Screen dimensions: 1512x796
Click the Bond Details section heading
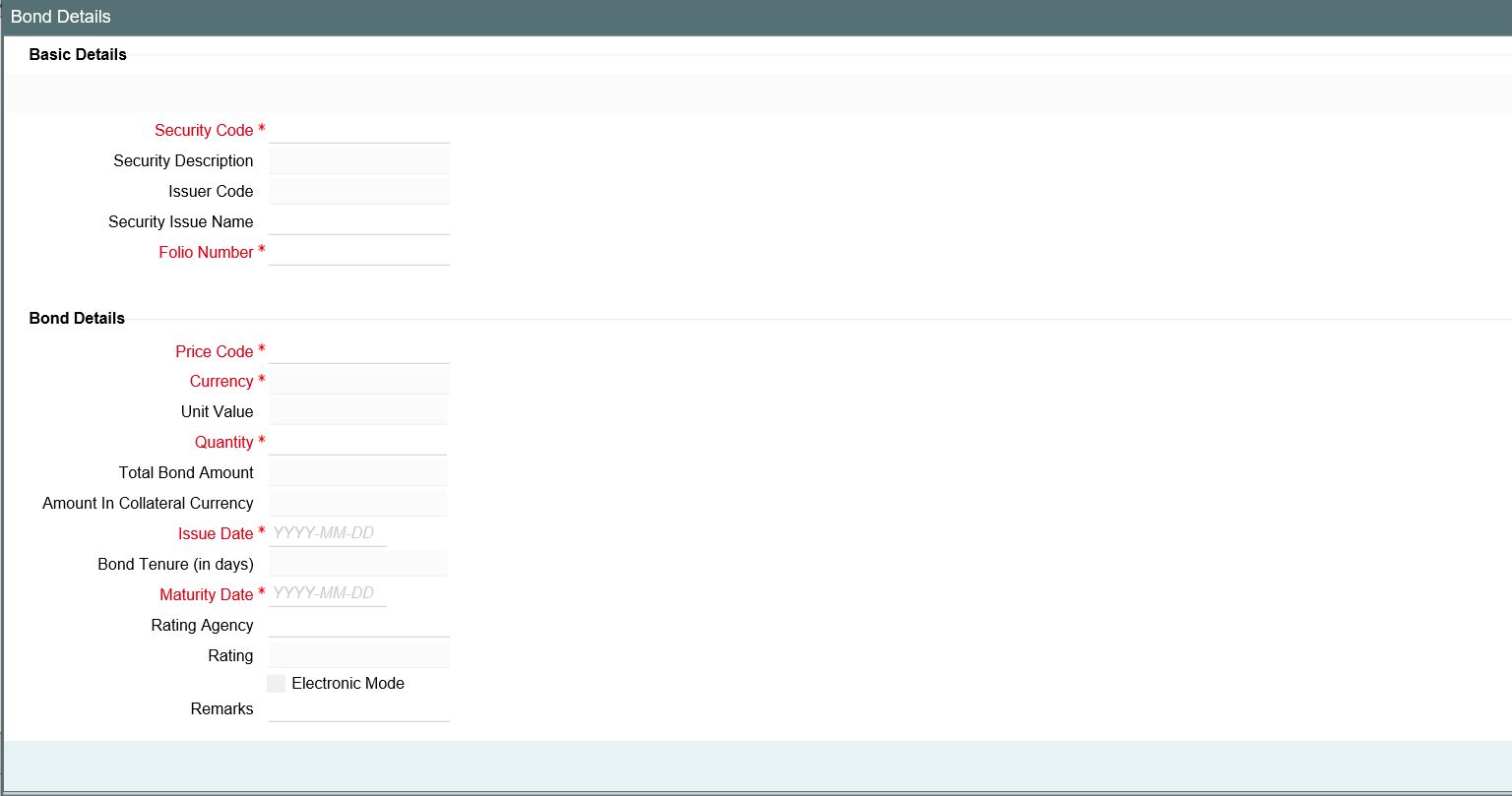[77, 318]
